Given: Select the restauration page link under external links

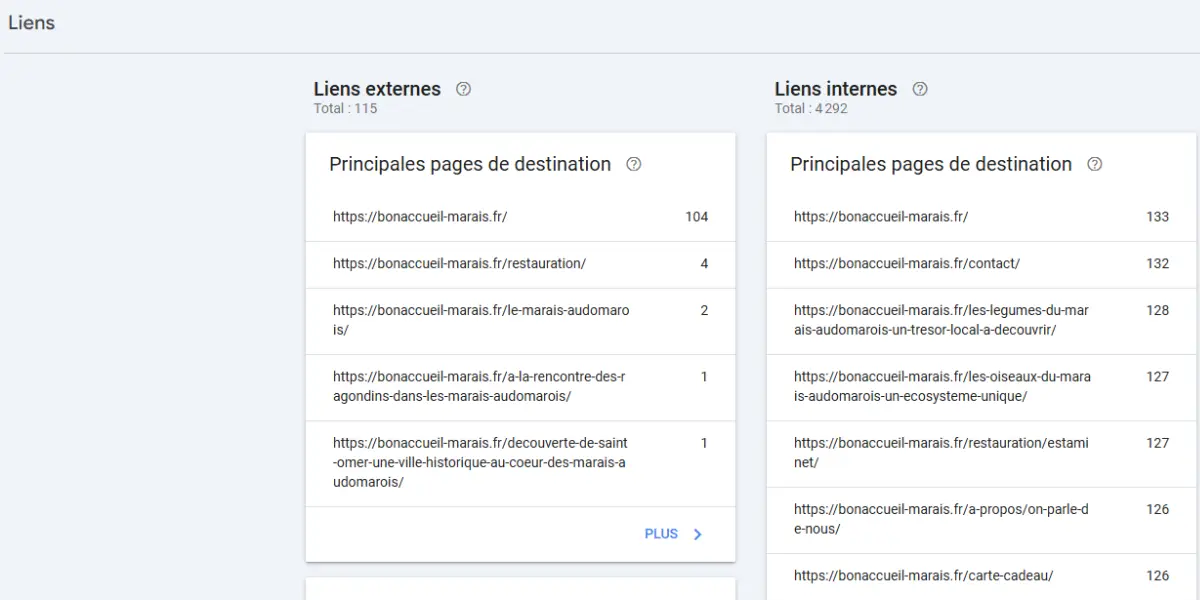Looking at the screenshot, I should [459, 263].
